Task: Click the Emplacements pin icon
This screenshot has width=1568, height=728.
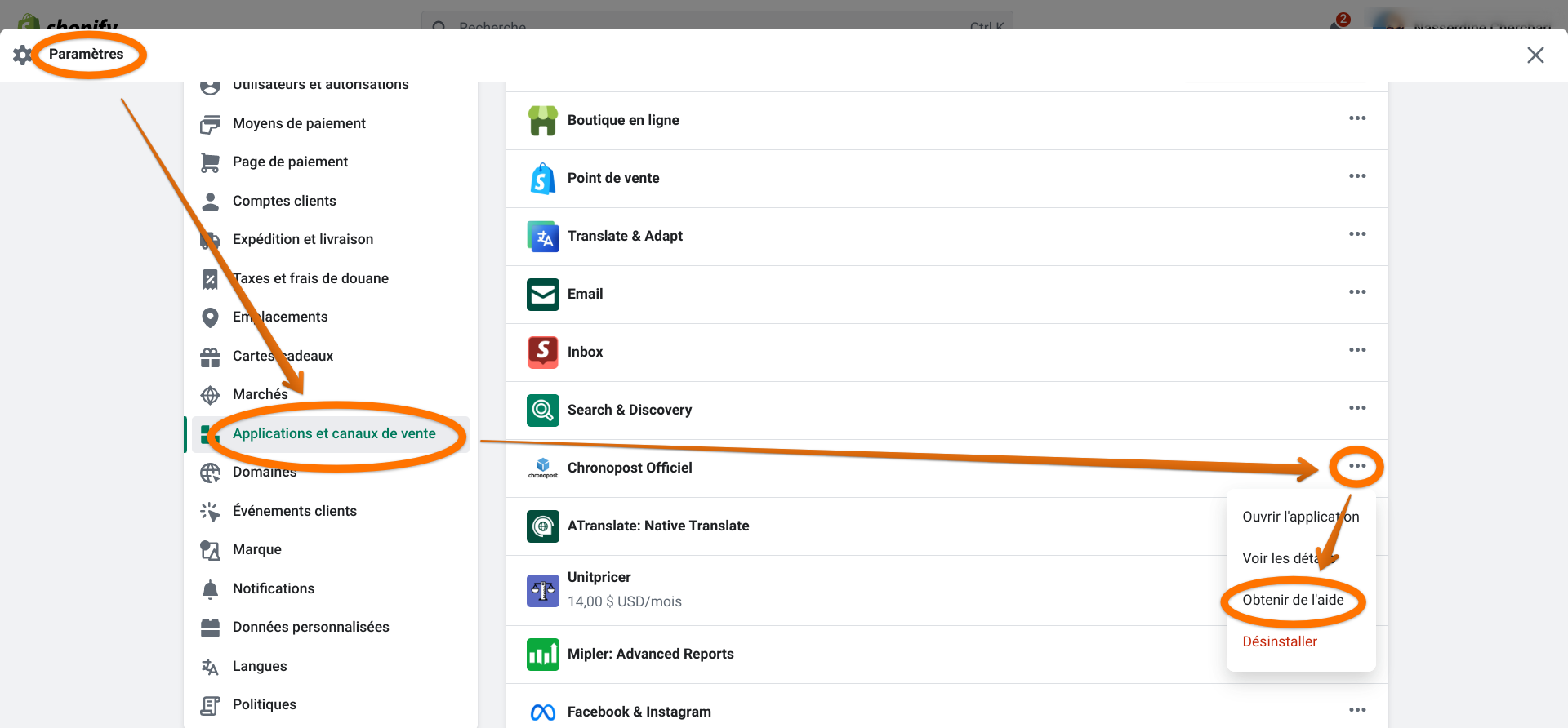Action: (210, 317)
